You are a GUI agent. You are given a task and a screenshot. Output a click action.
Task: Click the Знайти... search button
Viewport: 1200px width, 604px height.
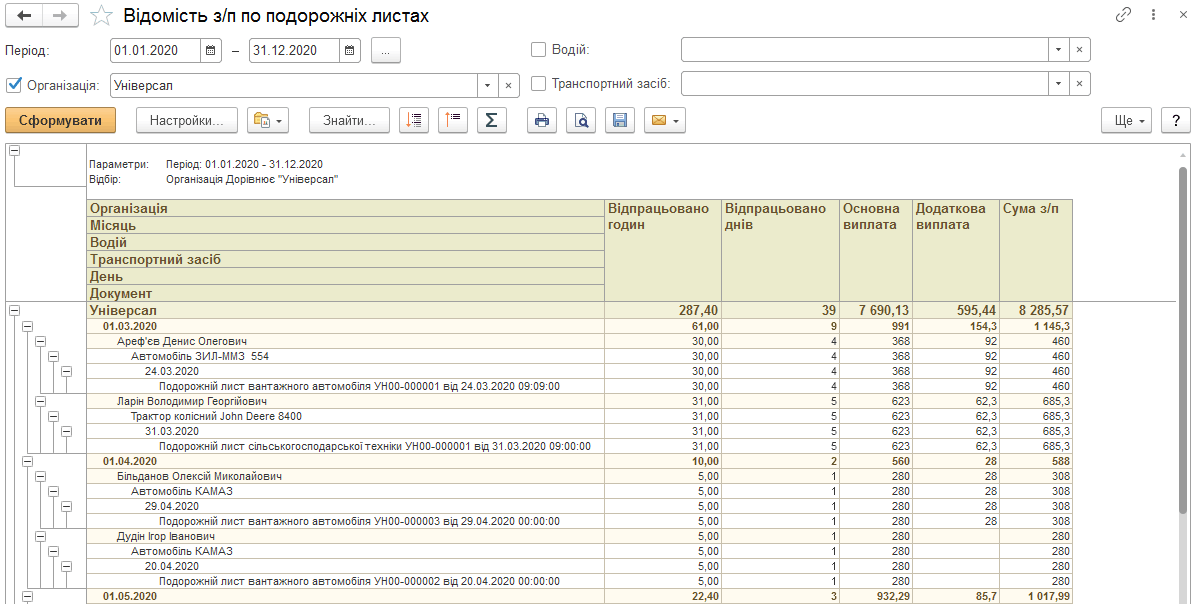tap(349, 120)
